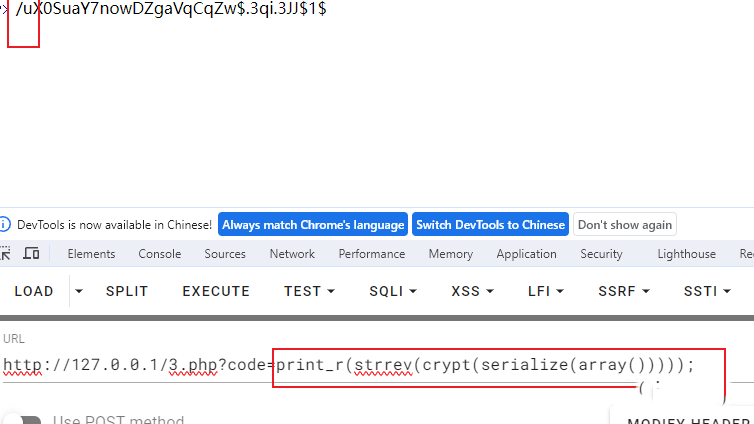The width and height of the screenshot is (754, 424).
Task: Switch to the Security tab
Action: [x=601, y=254]
